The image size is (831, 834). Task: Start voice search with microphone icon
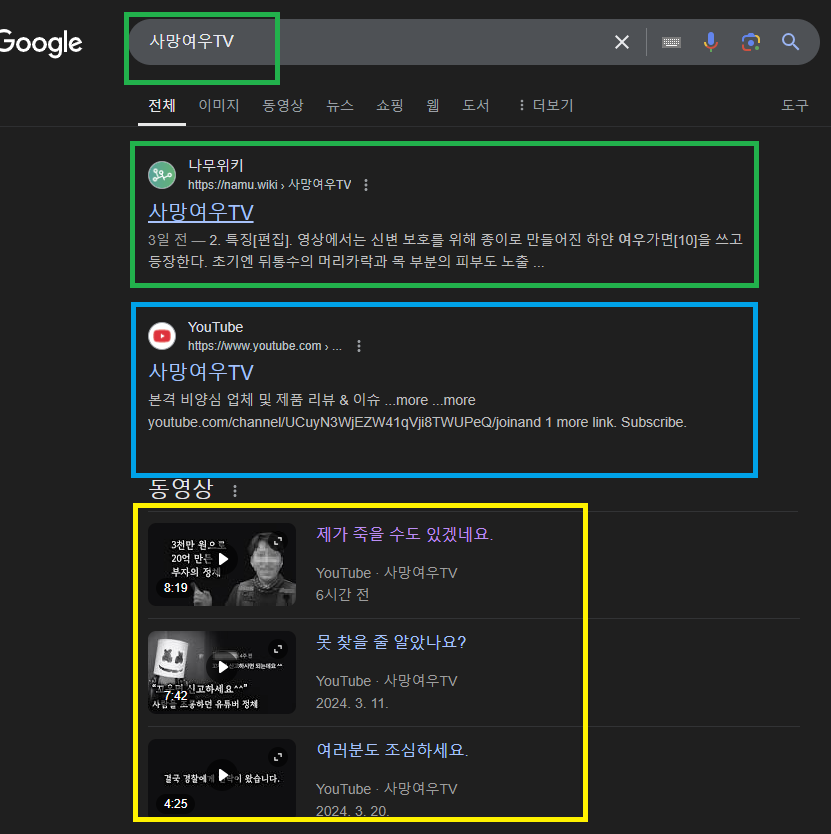[x=710, y=41]
